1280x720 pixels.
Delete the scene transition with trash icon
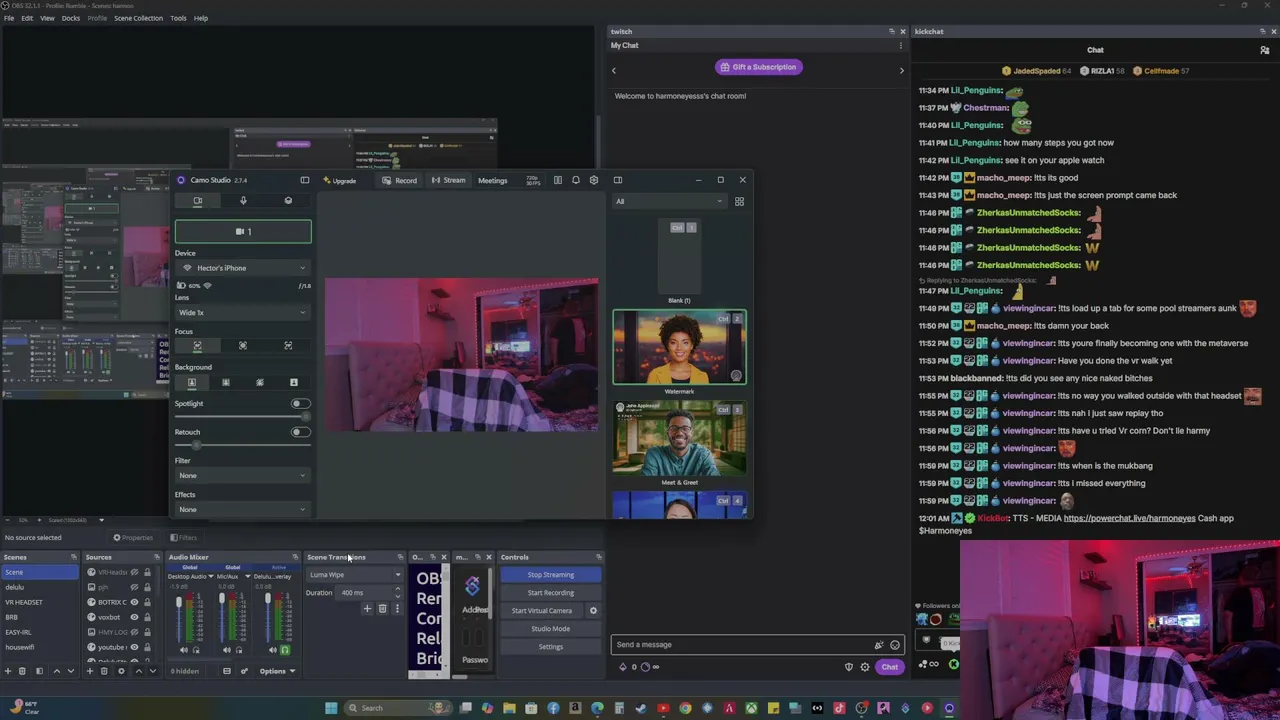tap(382, 609)
